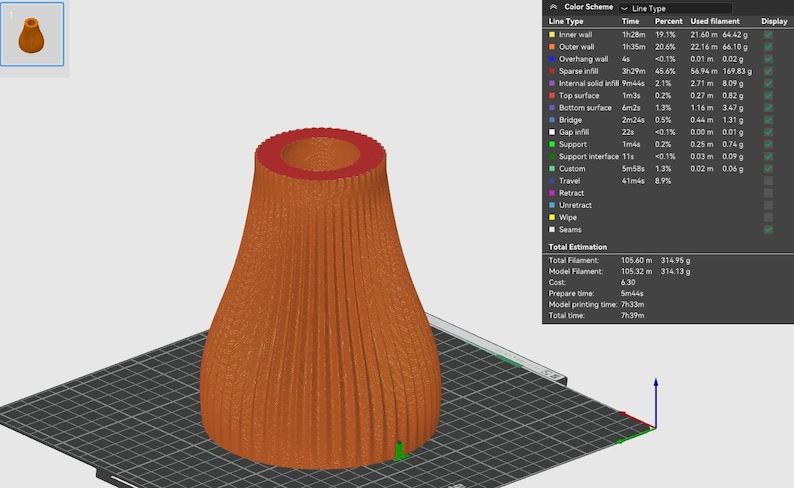Click the Gap infill white swatch
The height and width of the screenshot is (488, 794).
[x=552, y=132]
